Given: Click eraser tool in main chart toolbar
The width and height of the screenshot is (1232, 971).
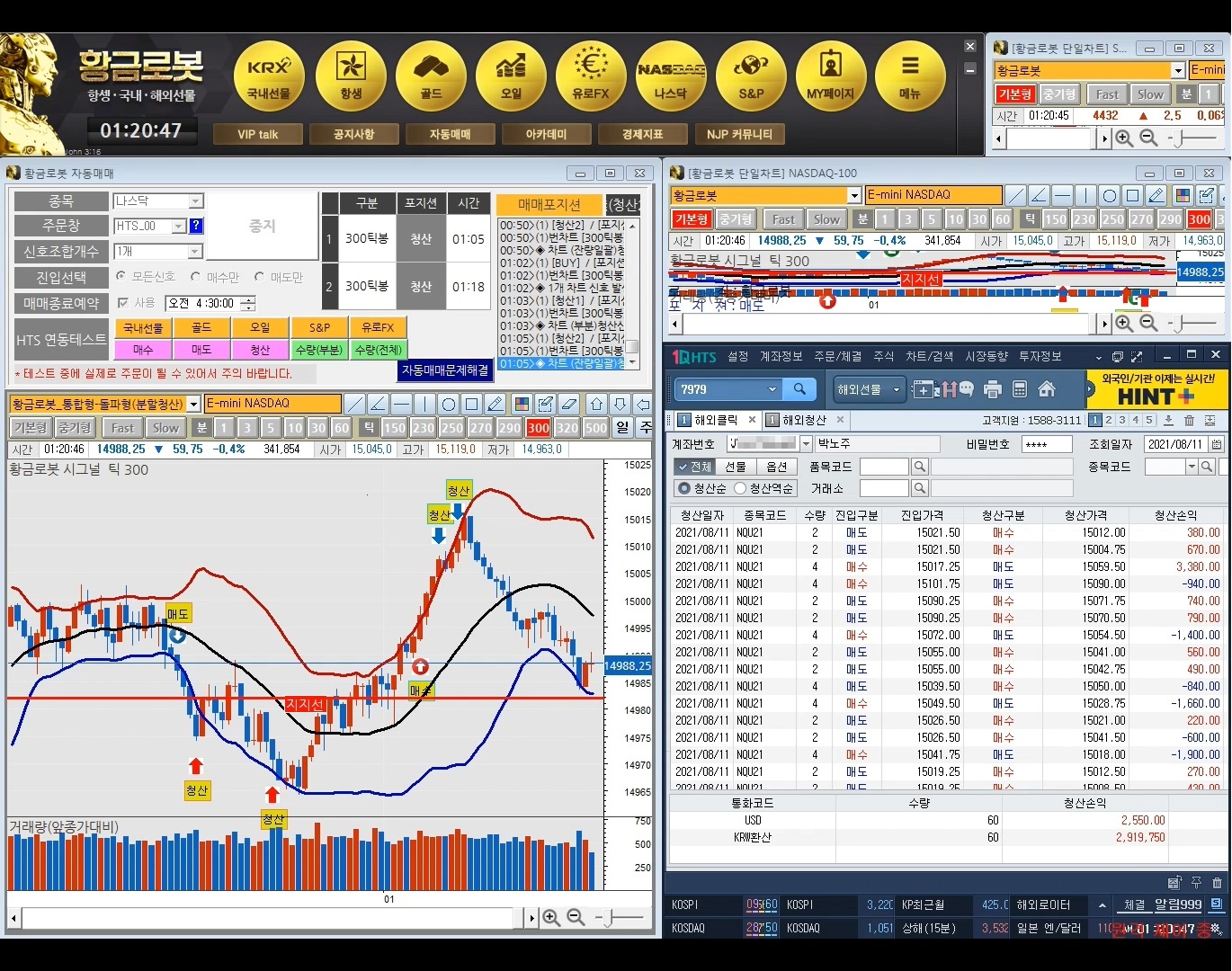Looking at the screenshot, I should coord(568,404).
